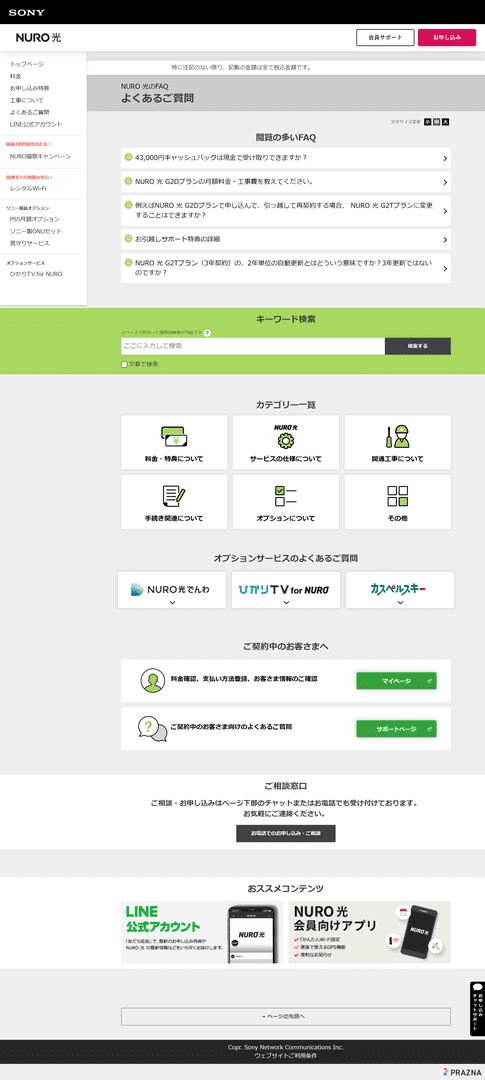The image size is (485, 1080).
Task: Focus the keyword search input field
Action: (x=253, y=346)
